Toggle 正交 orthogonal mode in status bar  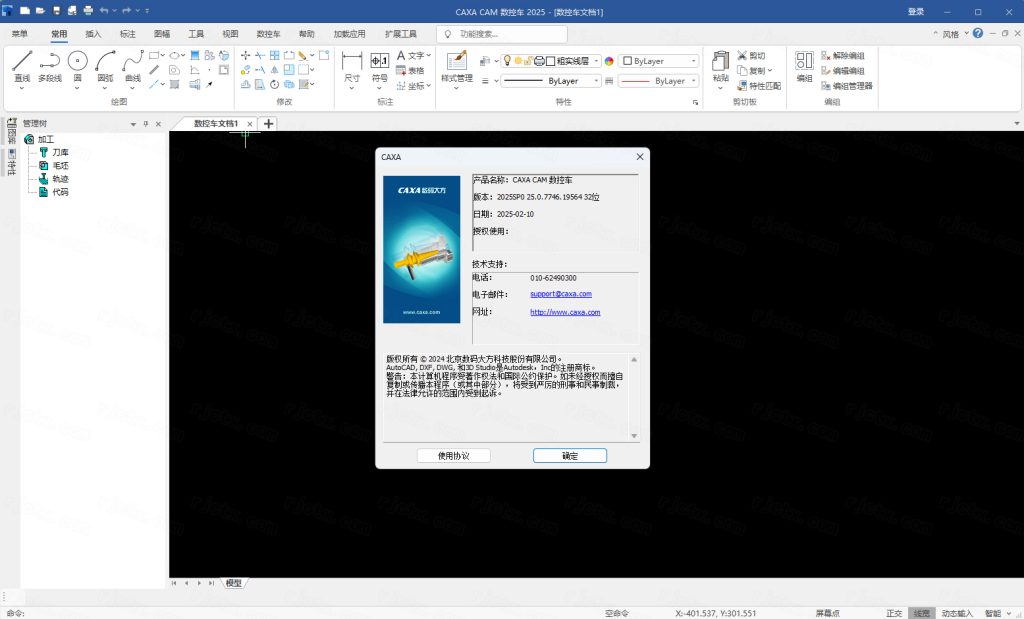[894, 613]
